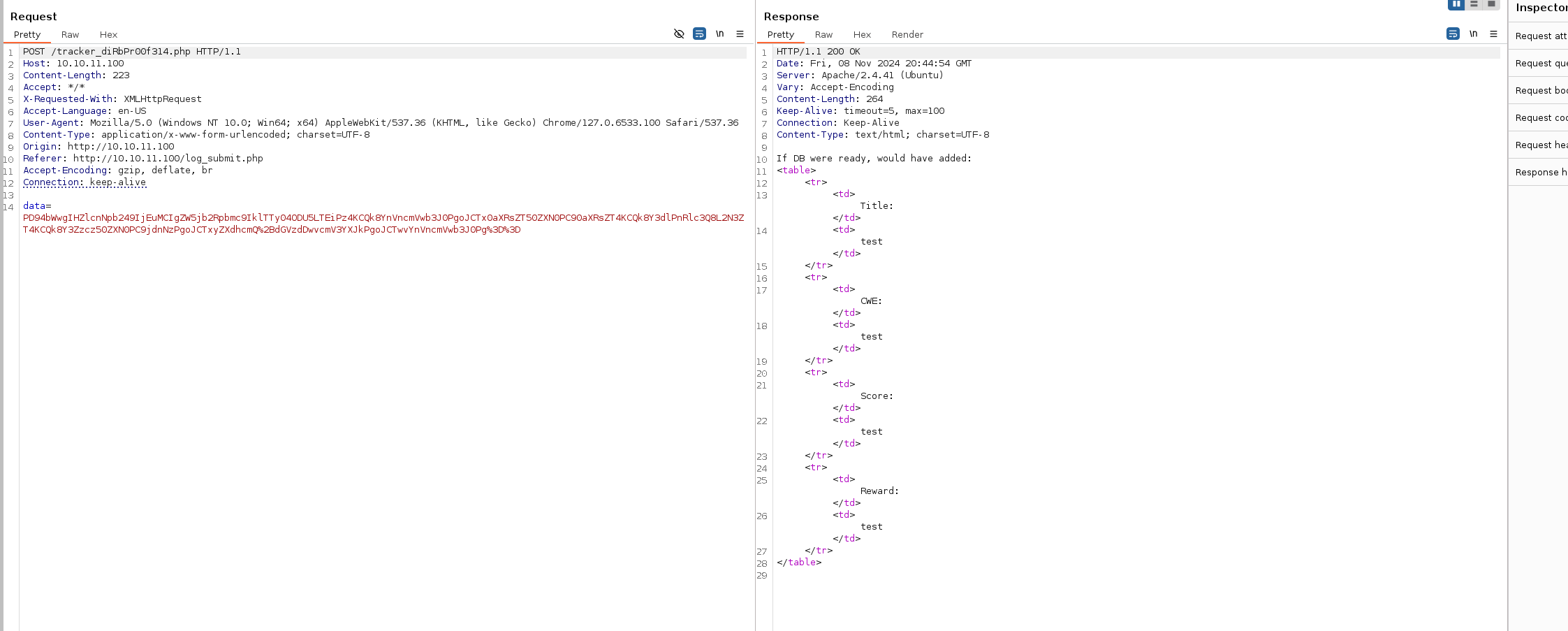Screen dimensions: 1568x631
Task: Click the Response pane heading
Action: coord(791,17)
